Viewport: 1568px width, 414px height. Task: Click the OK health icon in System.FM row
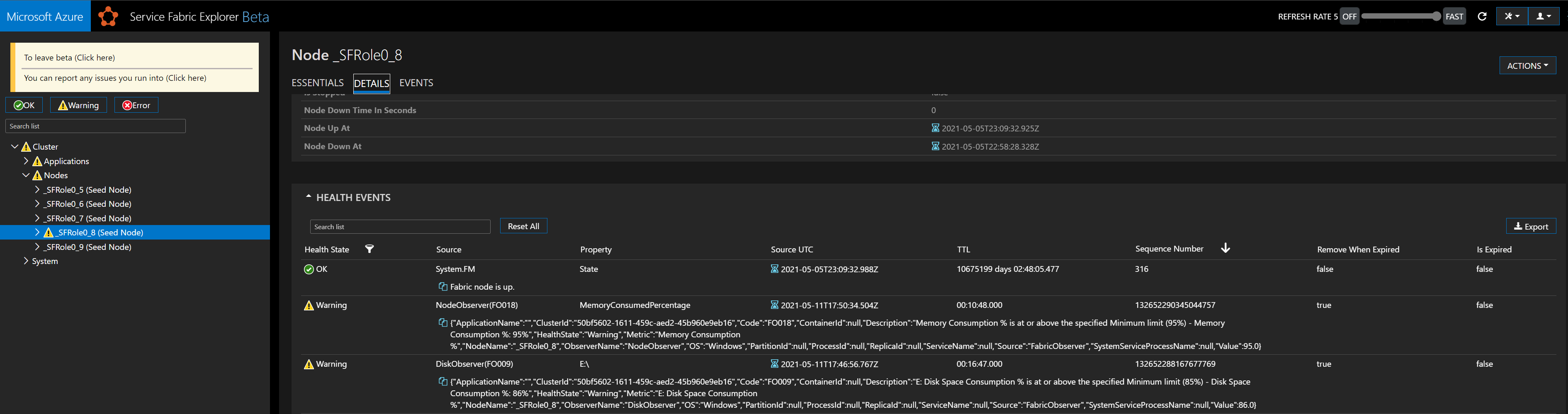click(x=309, y=269)
